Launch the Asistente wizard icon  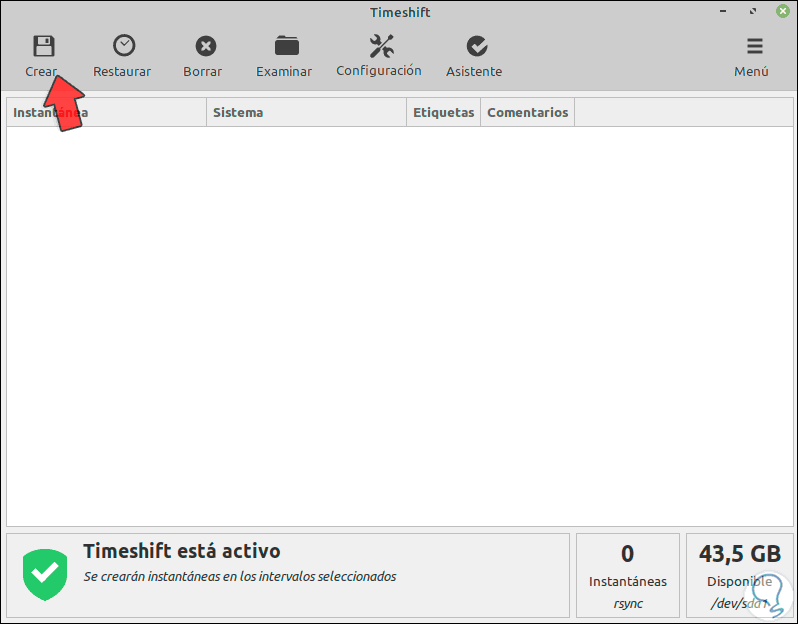477,46
